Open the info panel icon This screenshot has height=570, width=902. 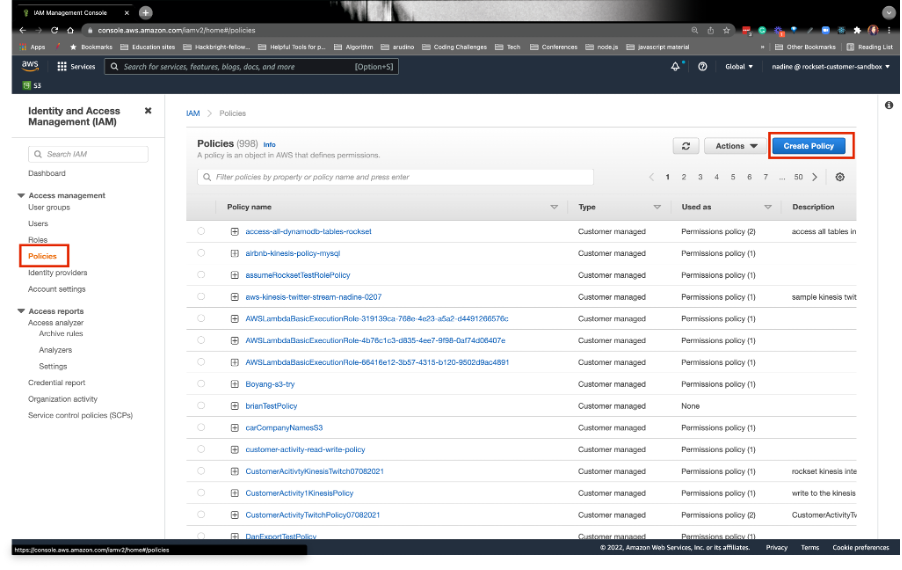coord(889,105)
